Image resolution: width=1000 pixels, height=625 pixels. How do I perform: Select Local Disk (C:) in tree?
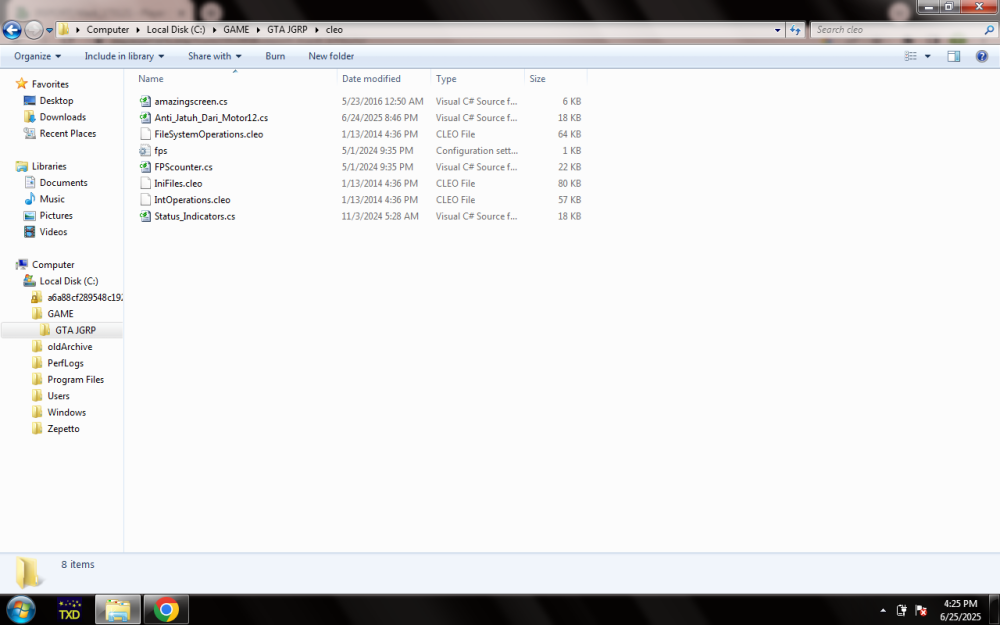tap(69, 281)
